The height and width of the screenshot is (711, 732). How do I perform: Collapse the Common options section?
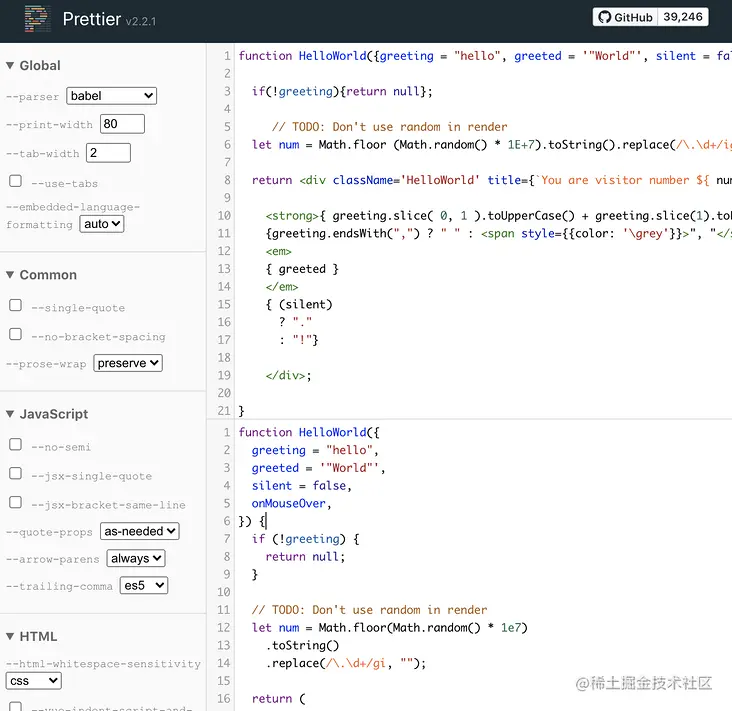[41, 275]
